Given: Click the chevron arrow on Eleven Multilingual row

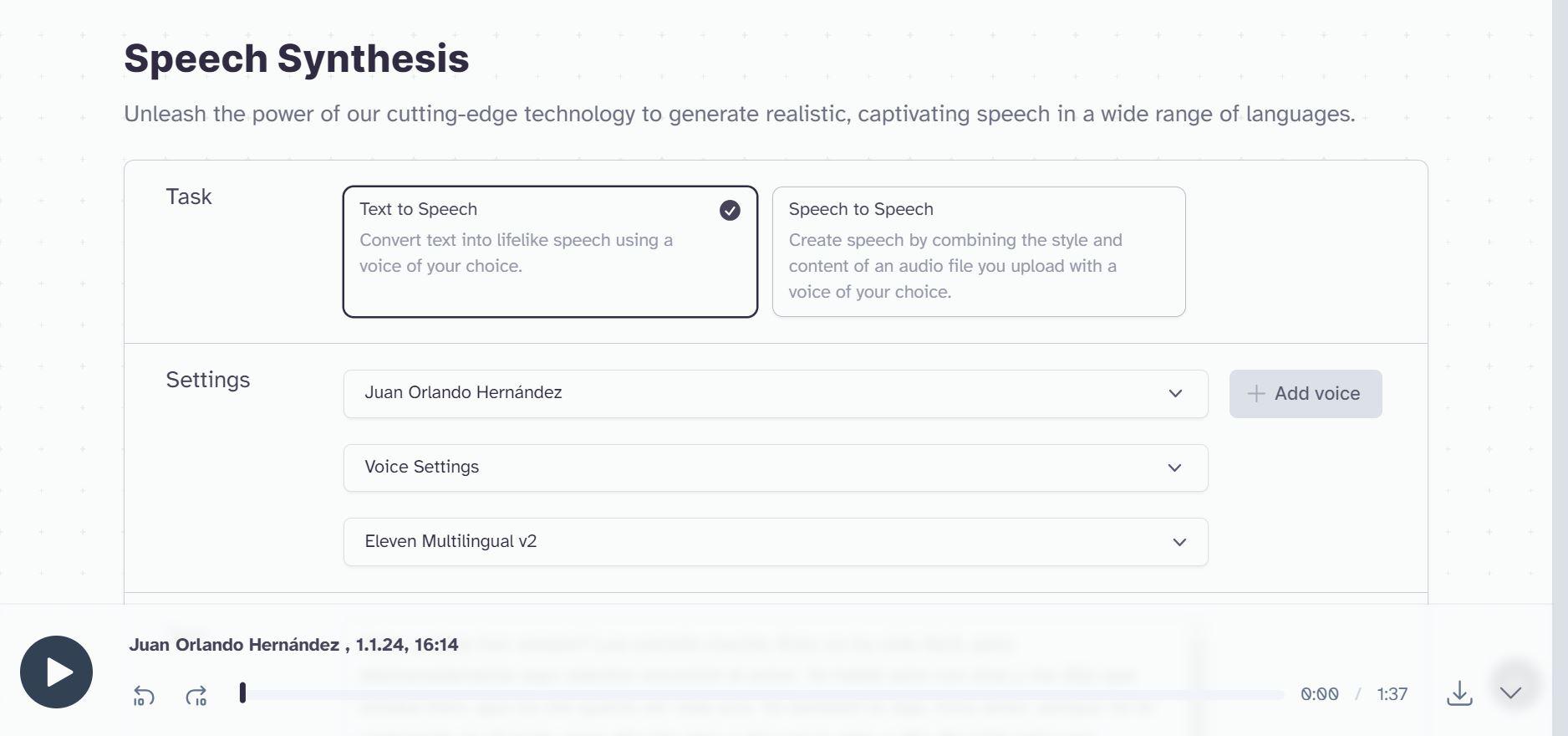Looking at the screenshot, I should tap(1179, 542).
